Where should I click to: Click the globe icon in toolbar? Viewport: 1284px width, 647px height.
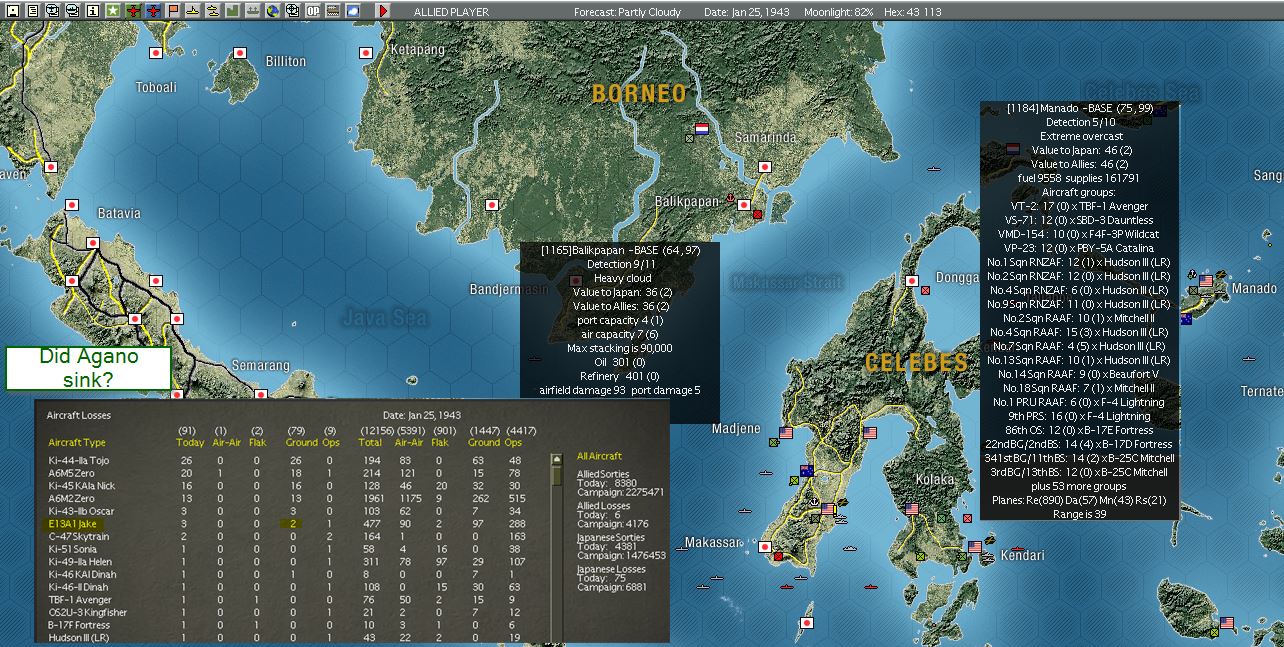coord(273,11)
